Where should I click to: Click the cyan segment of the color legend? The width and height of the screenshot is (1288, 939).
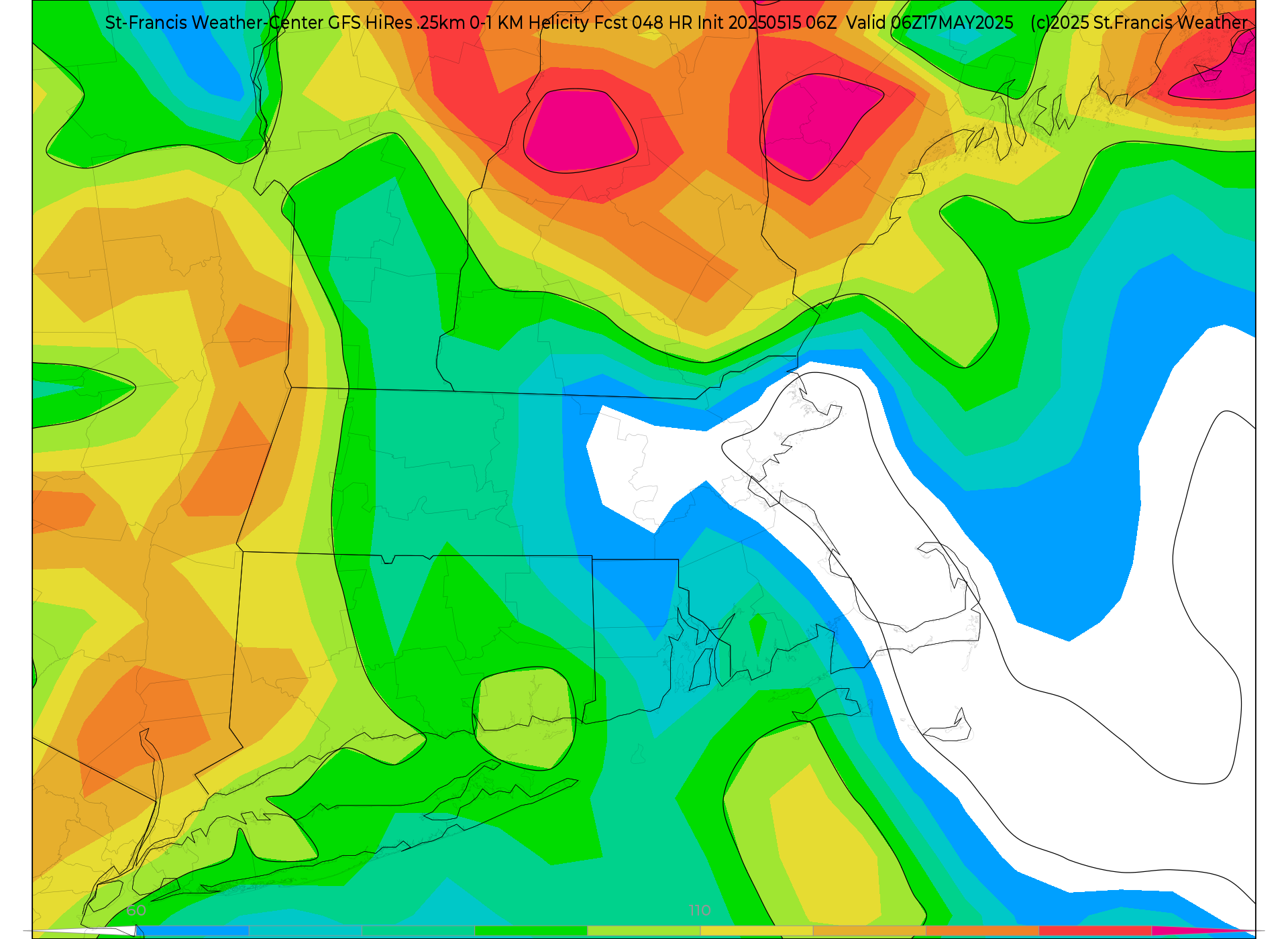pos(305,931)
